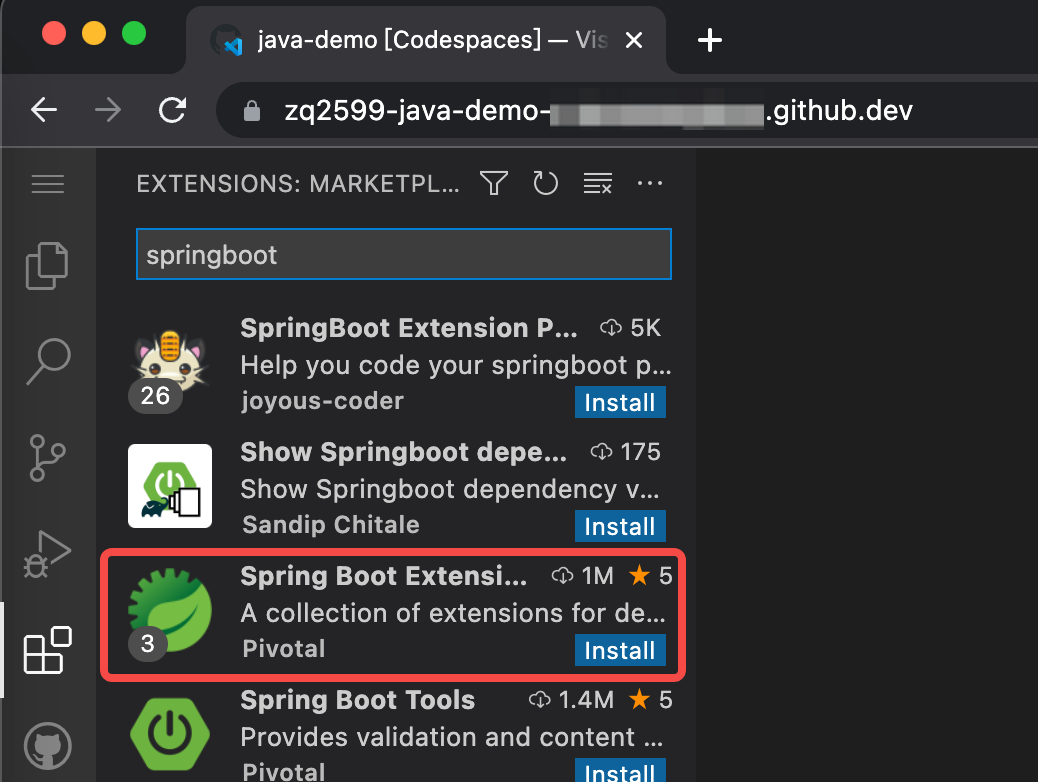Click the 26 extensions count badge
This screenshot has height=782, width=1038.
tap(155, 396)
